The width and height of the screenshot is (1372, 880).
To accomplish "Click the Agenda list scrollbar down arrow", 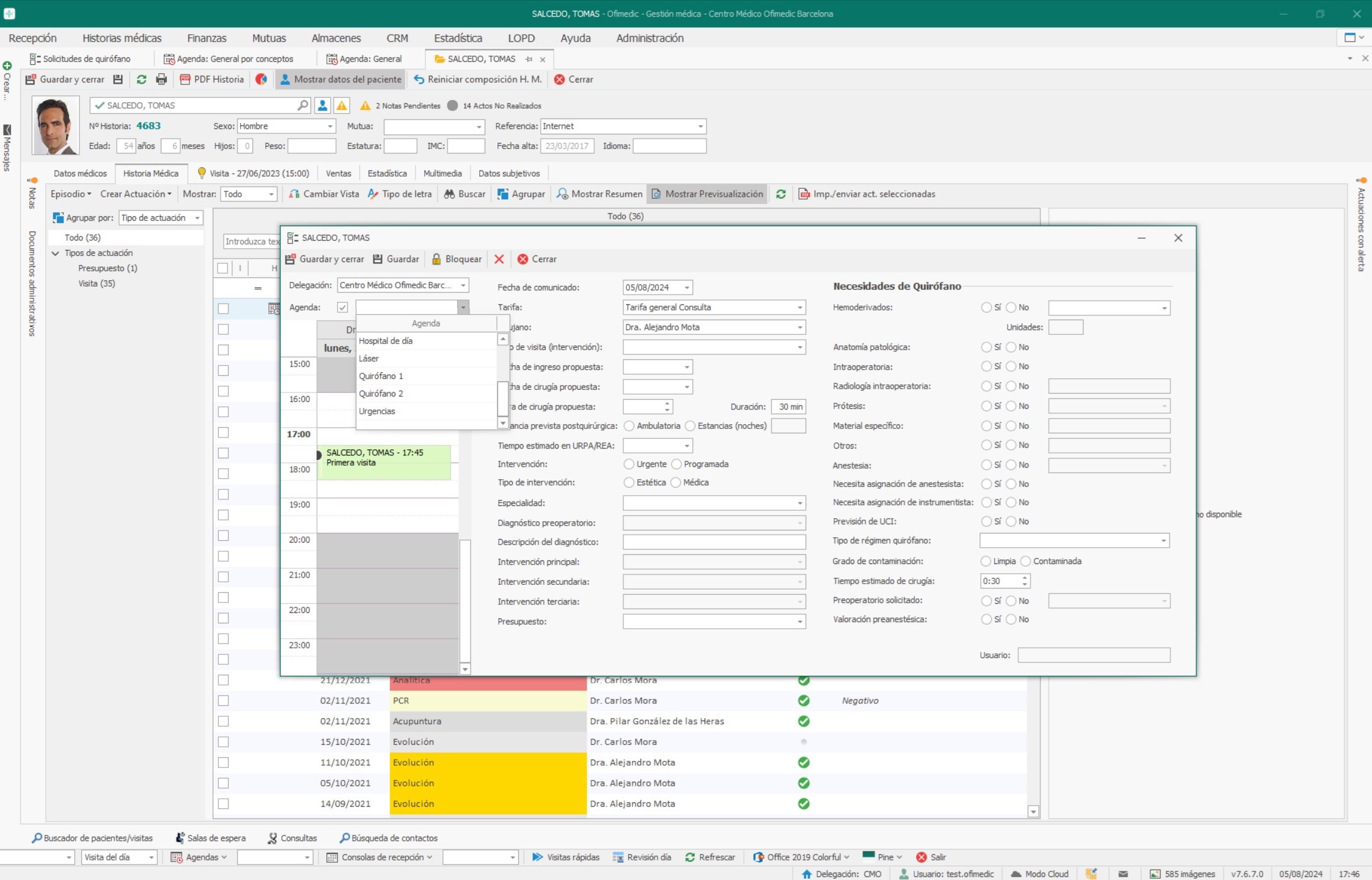I will (x=503, y=423).
